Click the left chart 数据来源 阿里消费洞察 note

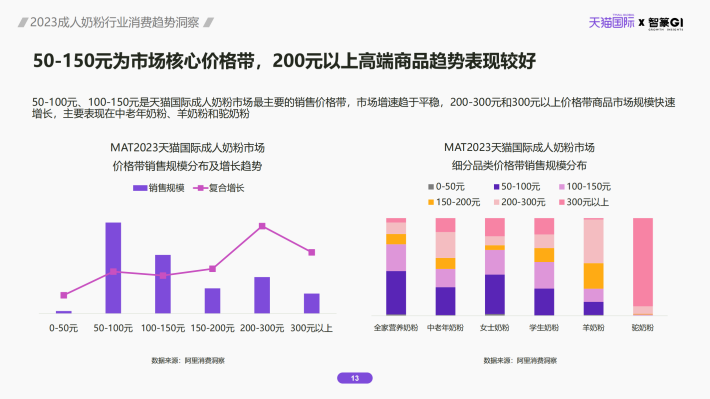pyautogui.click(x=188, y=361)
